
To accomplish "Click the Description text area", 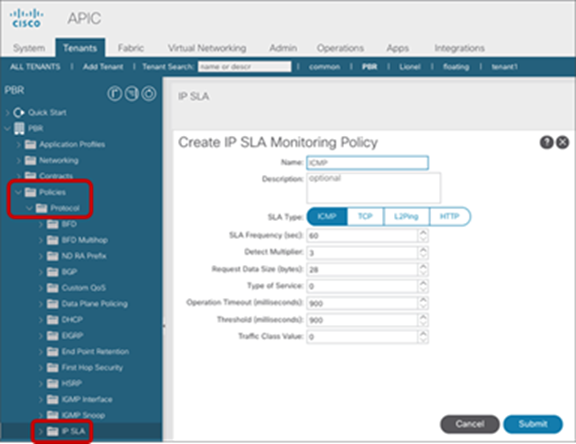I will (x=374, y=188).
